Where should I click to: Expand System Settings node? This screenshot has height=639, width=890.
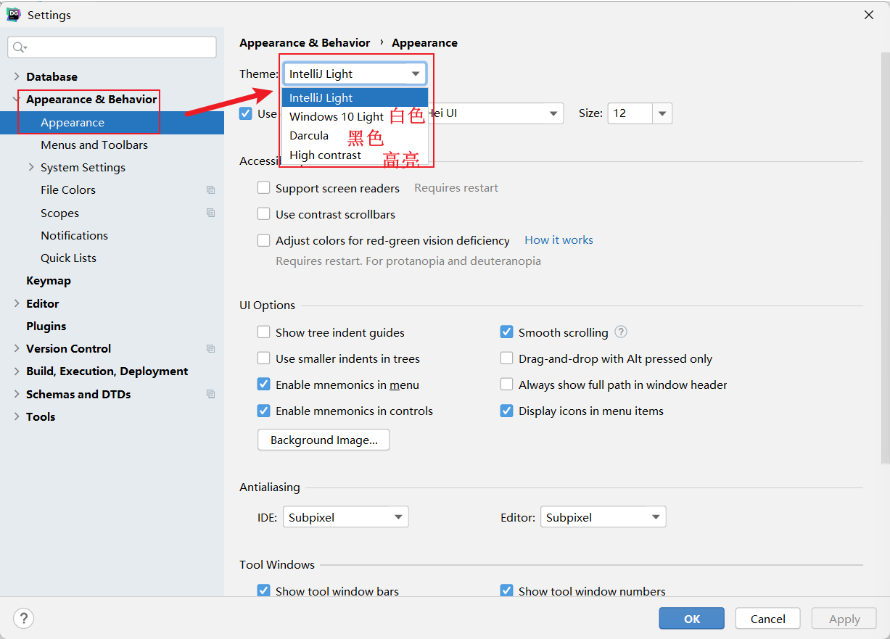click(31, 167)
